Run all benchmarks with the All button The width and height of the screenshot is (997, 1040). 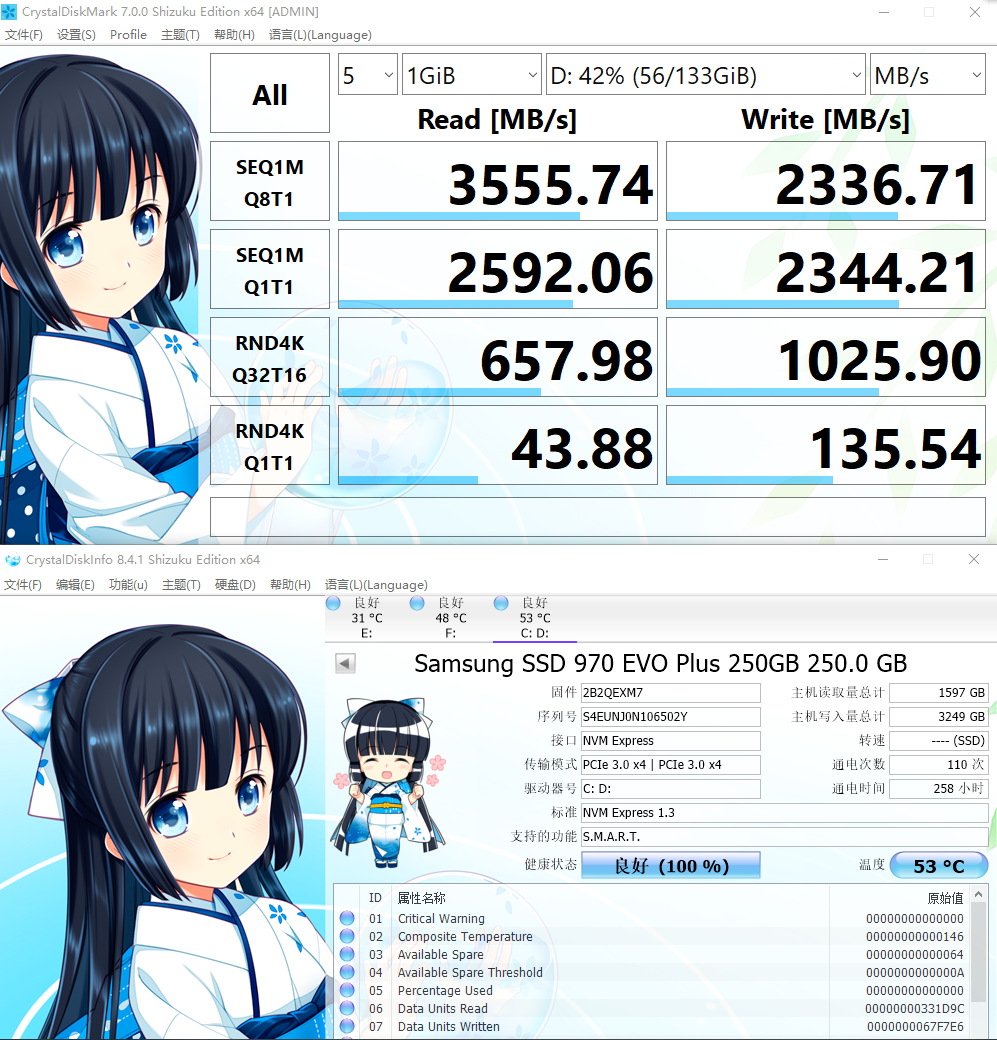(270, 94)
